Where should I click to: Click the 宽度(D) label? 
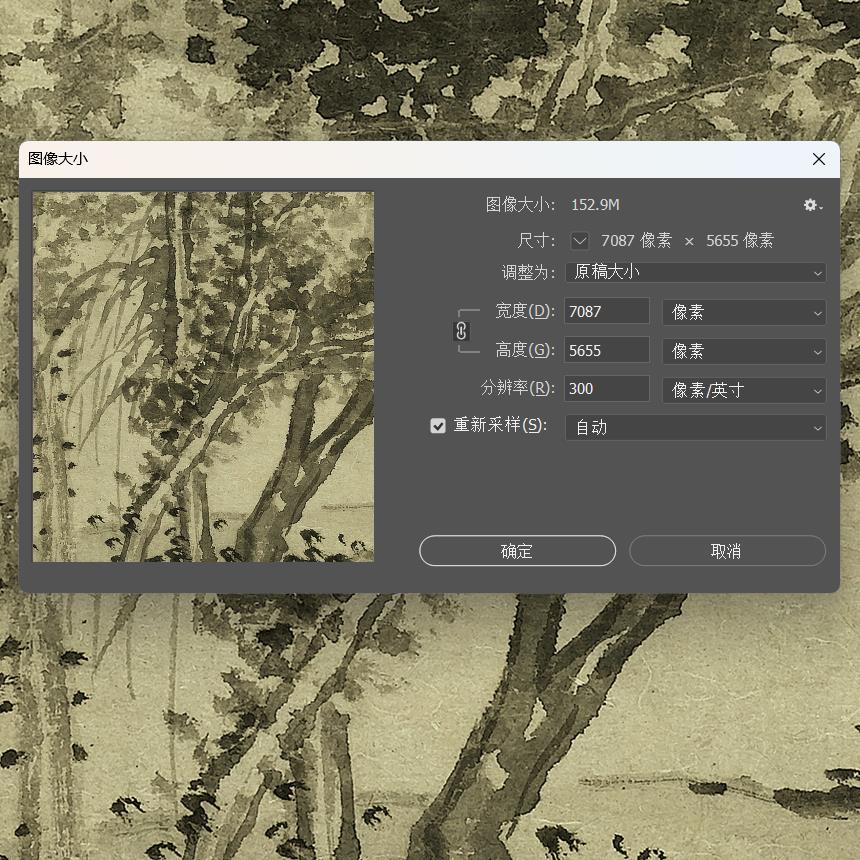525,311
